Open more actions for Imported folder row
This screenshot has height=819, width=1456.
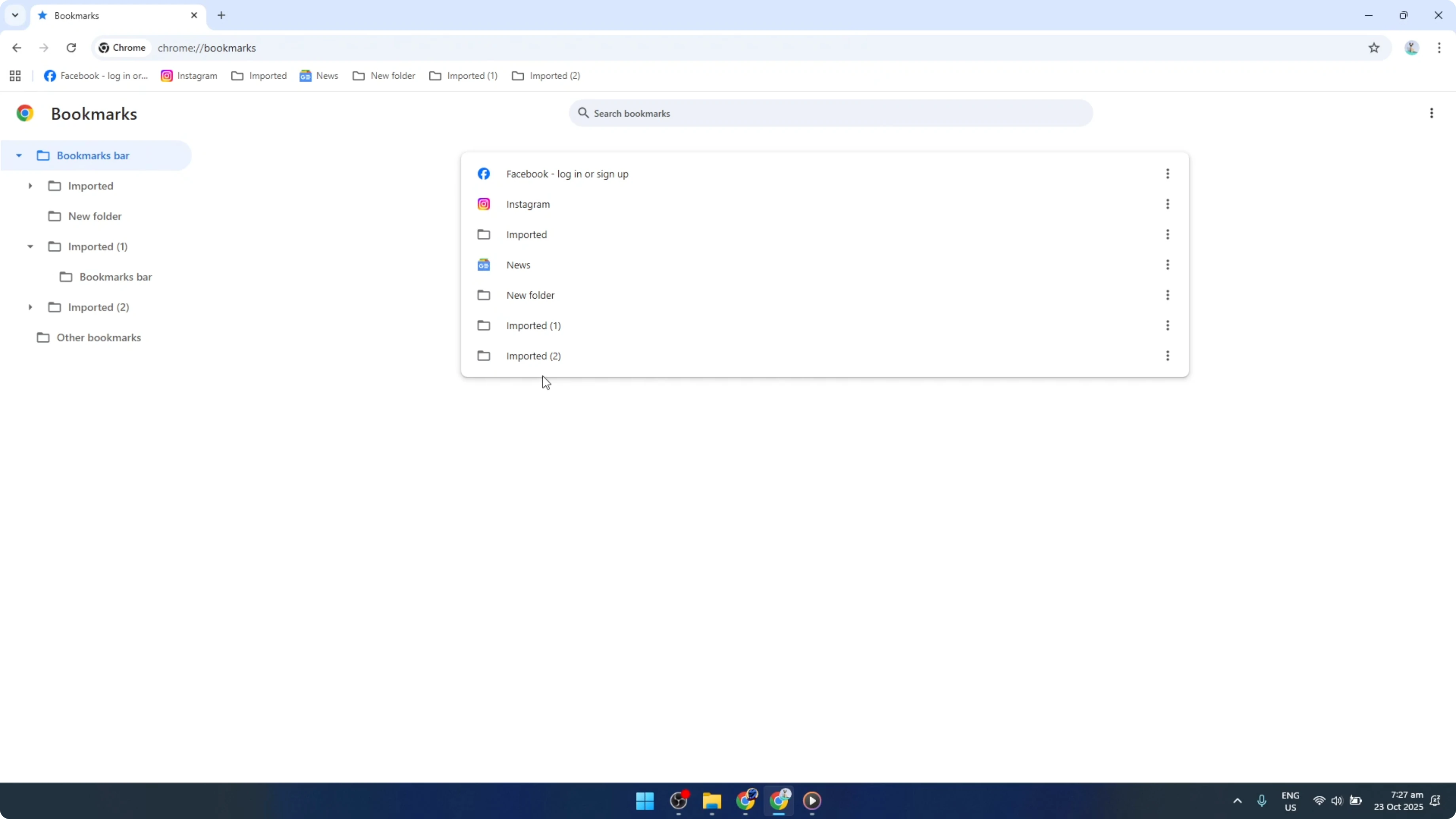[x=1167, y=235]
